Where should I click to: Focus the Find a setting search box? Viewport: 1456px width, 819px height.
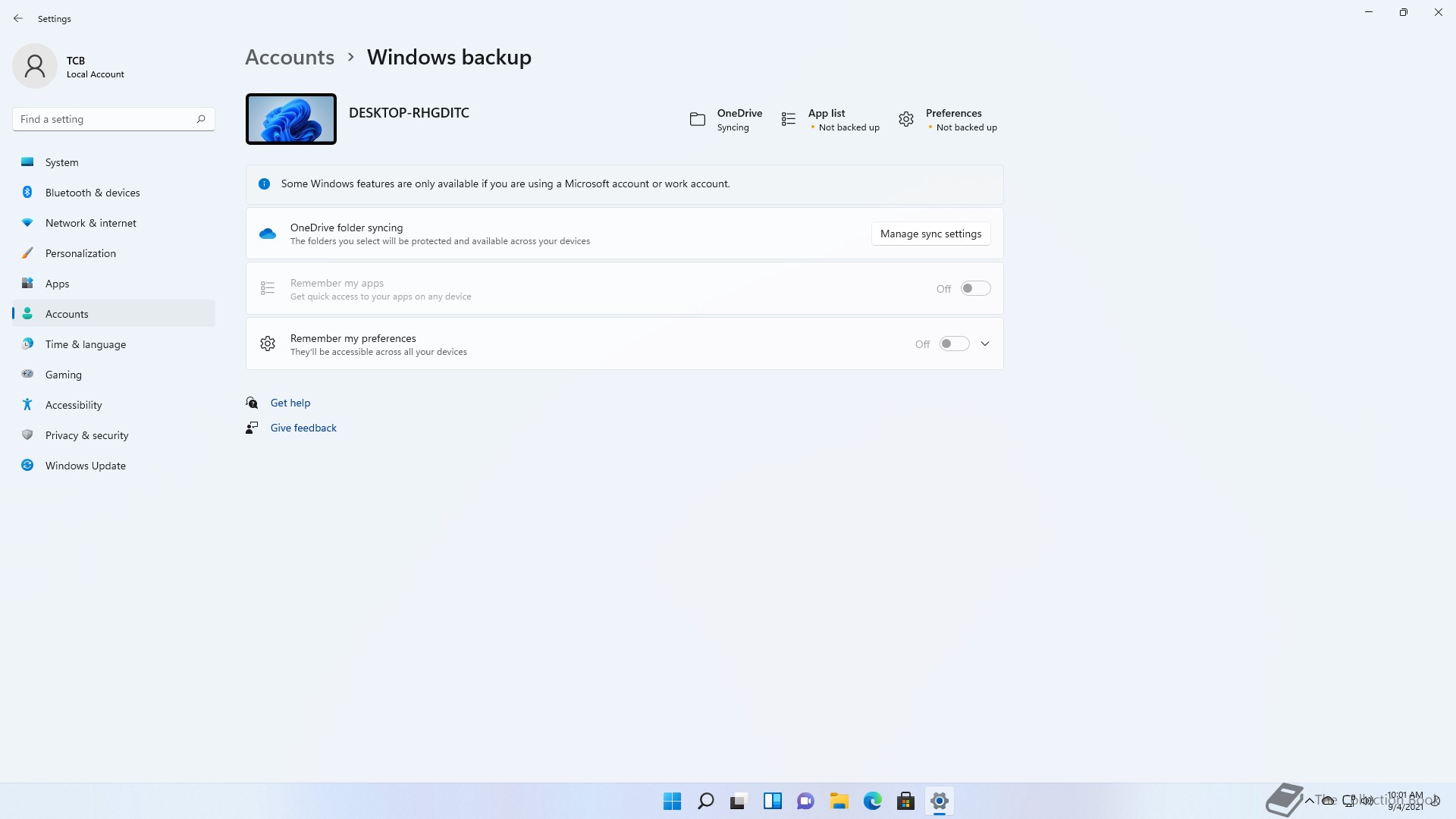point(114,119)
